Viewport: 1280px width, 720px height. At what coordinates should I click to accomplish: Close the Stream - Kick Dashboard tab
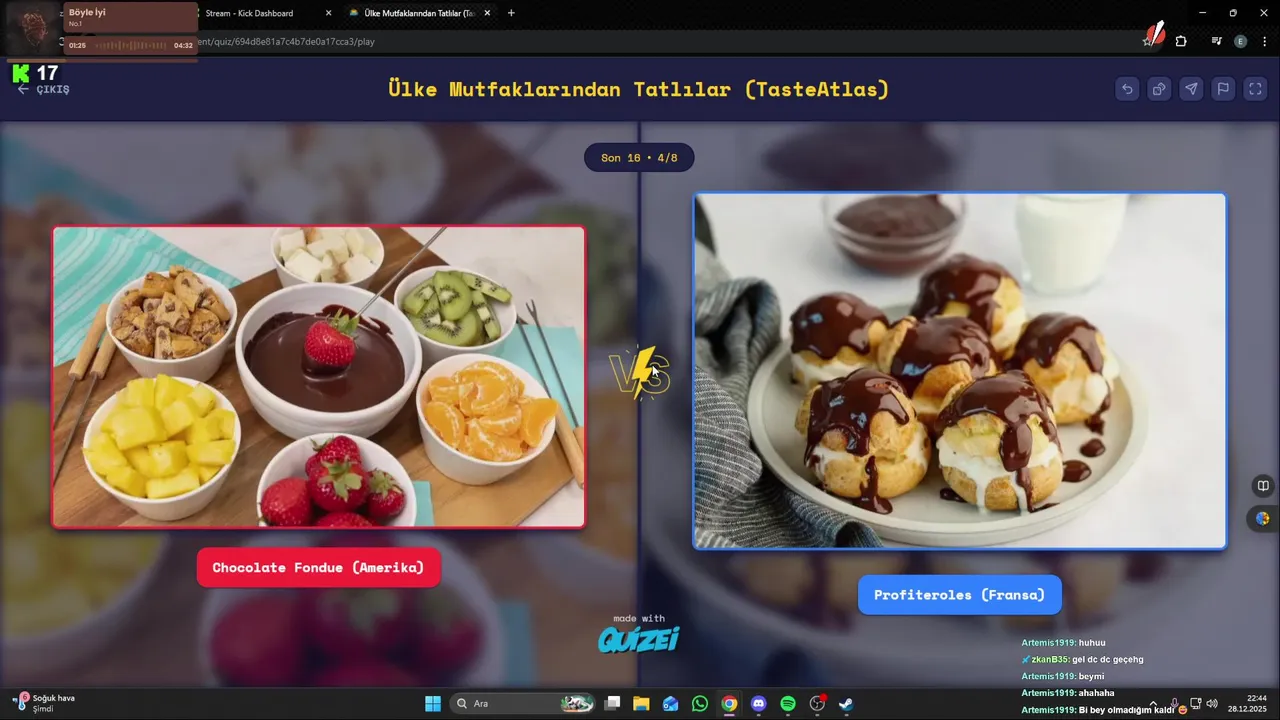(x=328, y=13)
